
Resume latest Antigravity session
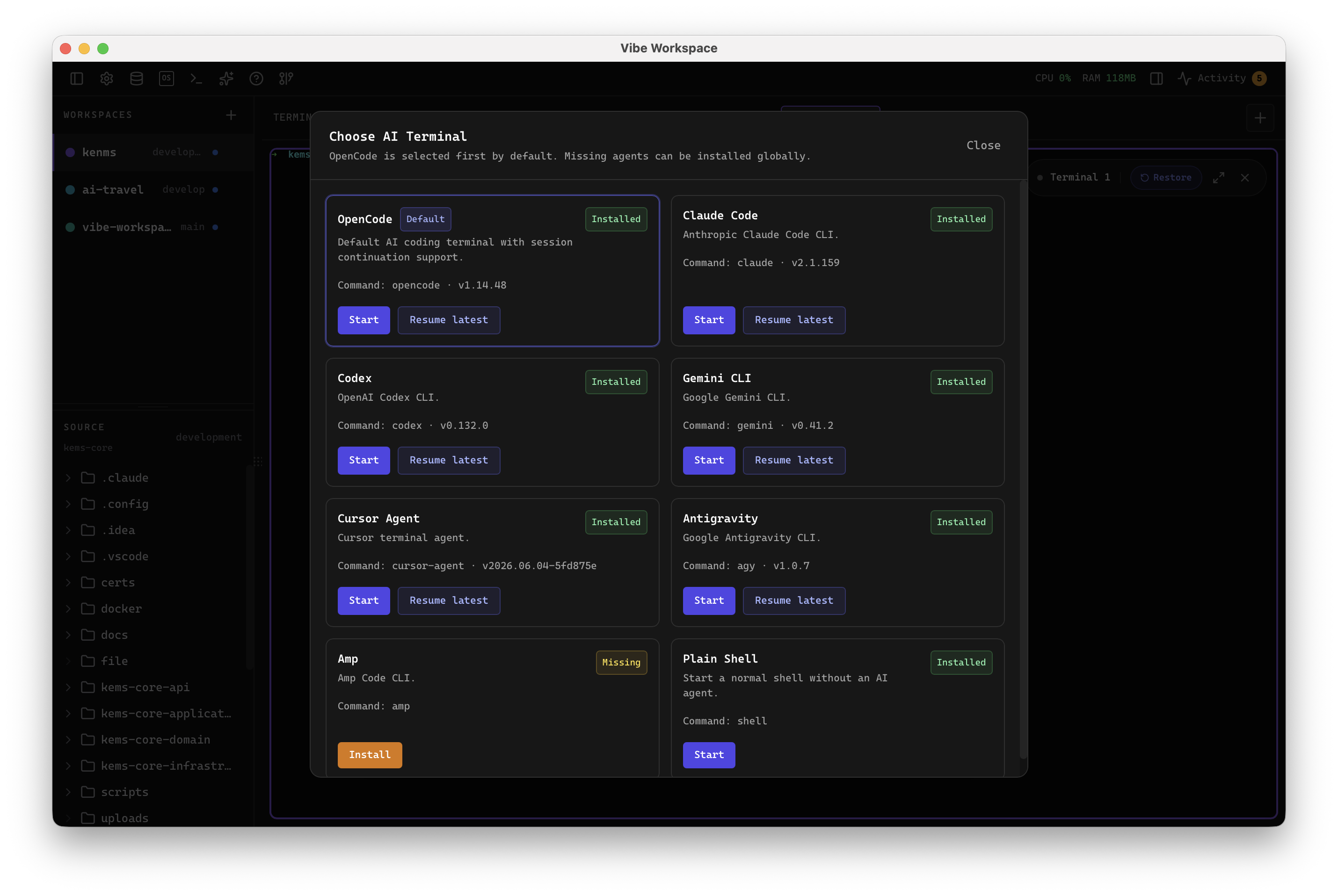[794, 600]
